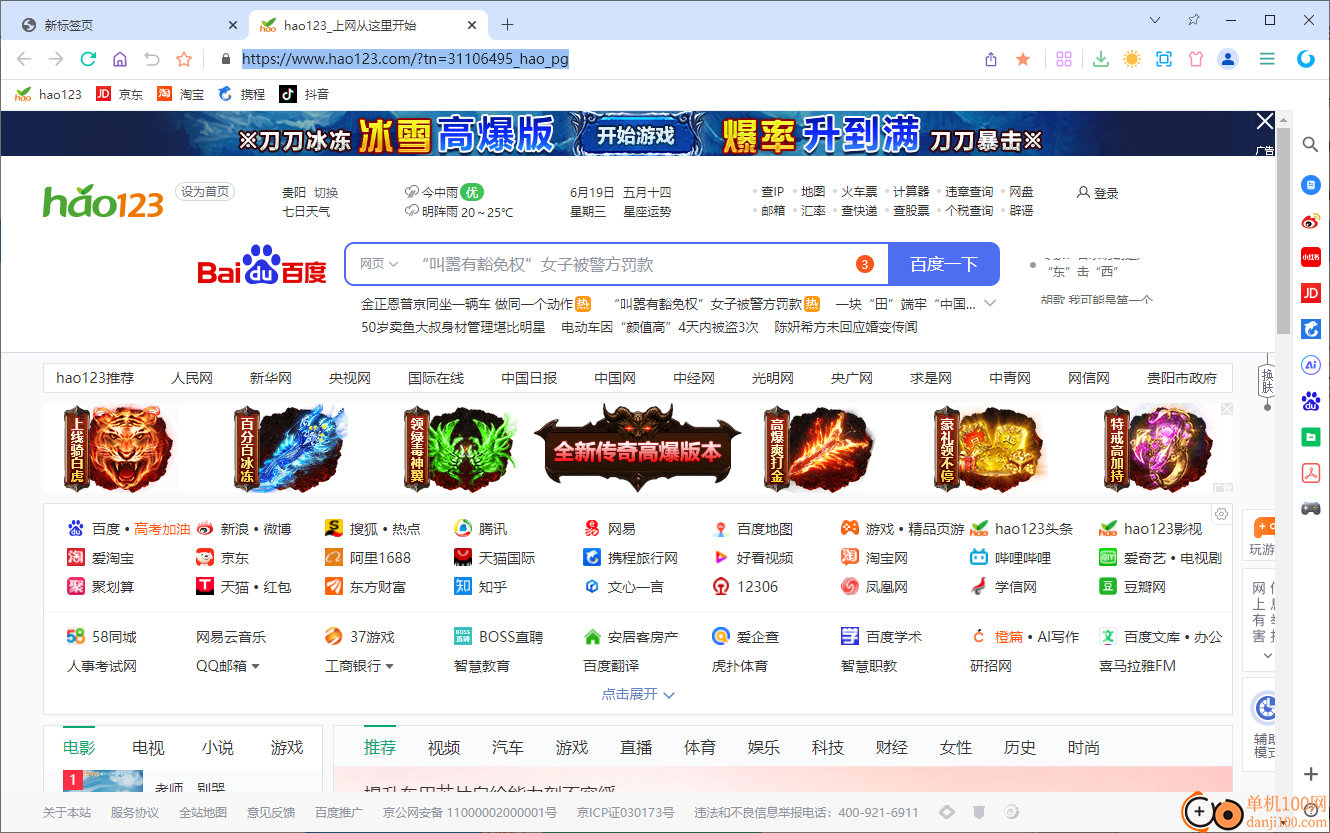
Task: Select the 电视 tab
Action: tap(148, 747)
